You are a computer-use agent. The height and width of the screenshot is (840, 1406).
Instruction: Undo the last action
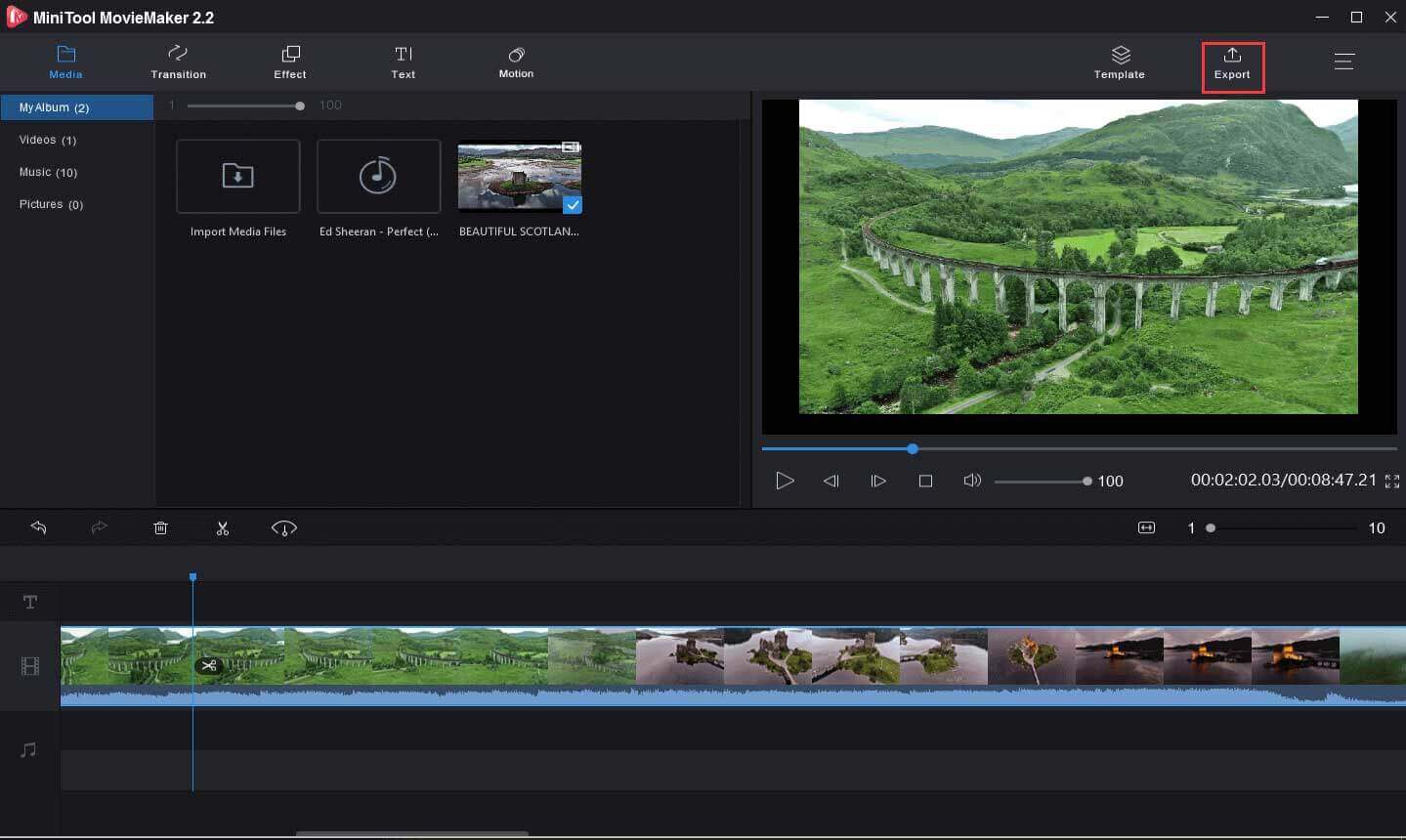tap(39, 527)
